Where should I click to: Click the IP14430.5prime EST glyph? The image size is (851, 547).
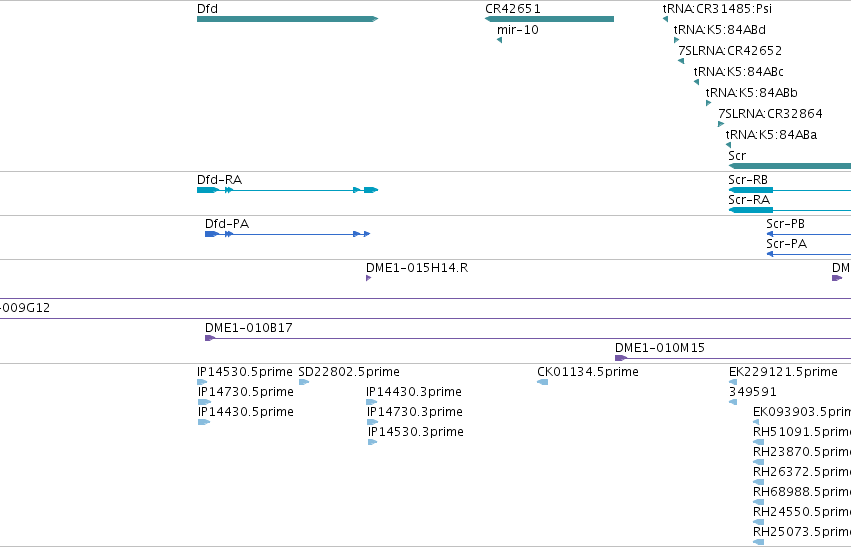(x=204, y=422)
